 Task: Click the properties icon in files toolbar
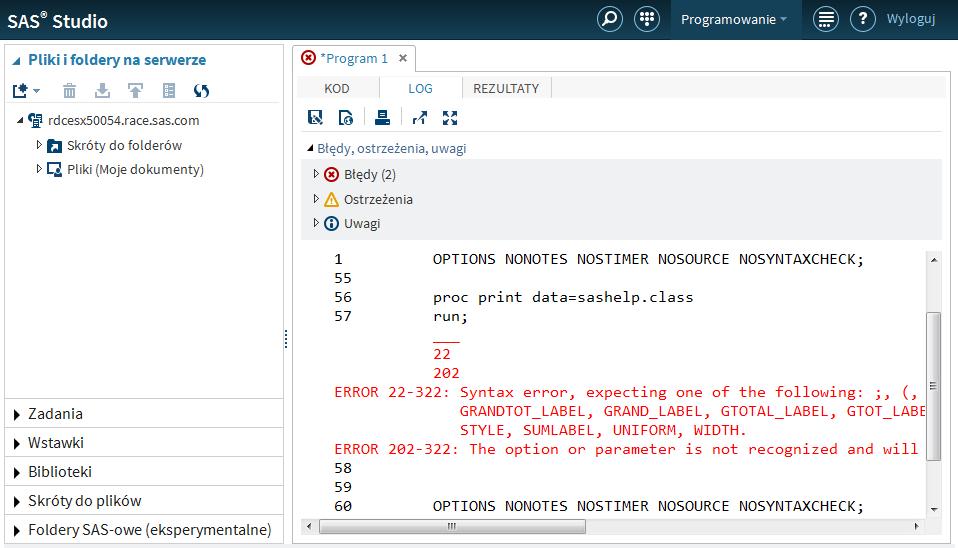[x=169, y=90]
